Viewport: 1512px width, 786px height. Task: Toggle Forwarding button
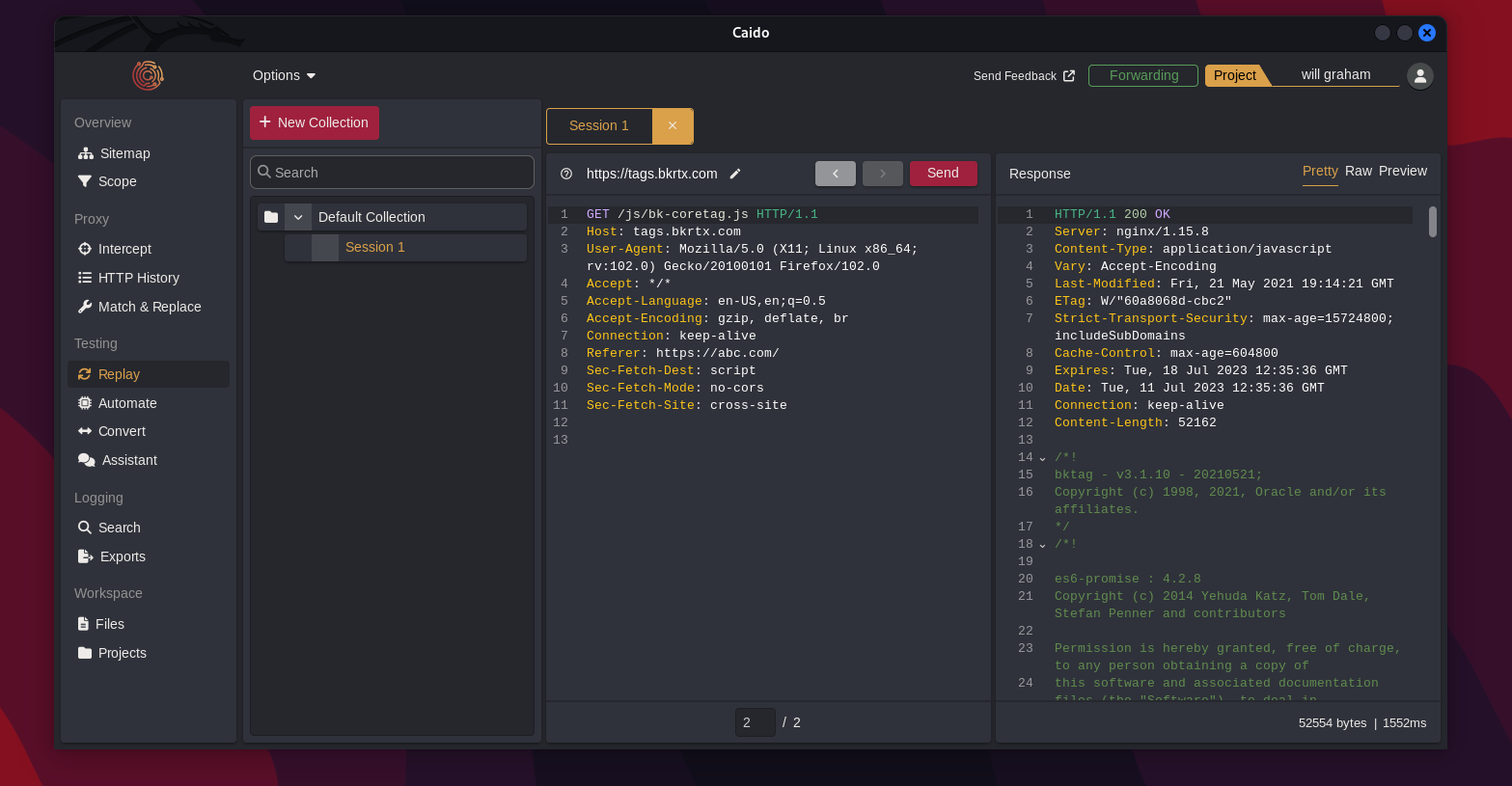pos(1143,75)
